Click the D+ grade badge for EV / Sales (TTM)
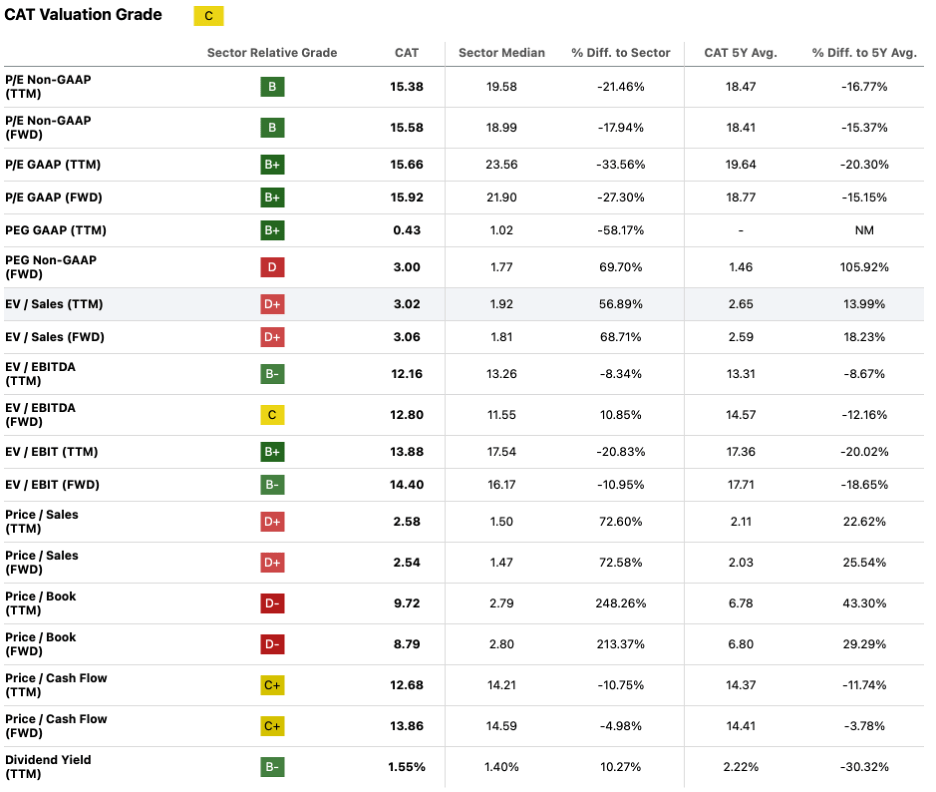The height and width of the screenshot is (792, 936). (x=272, y=304)
